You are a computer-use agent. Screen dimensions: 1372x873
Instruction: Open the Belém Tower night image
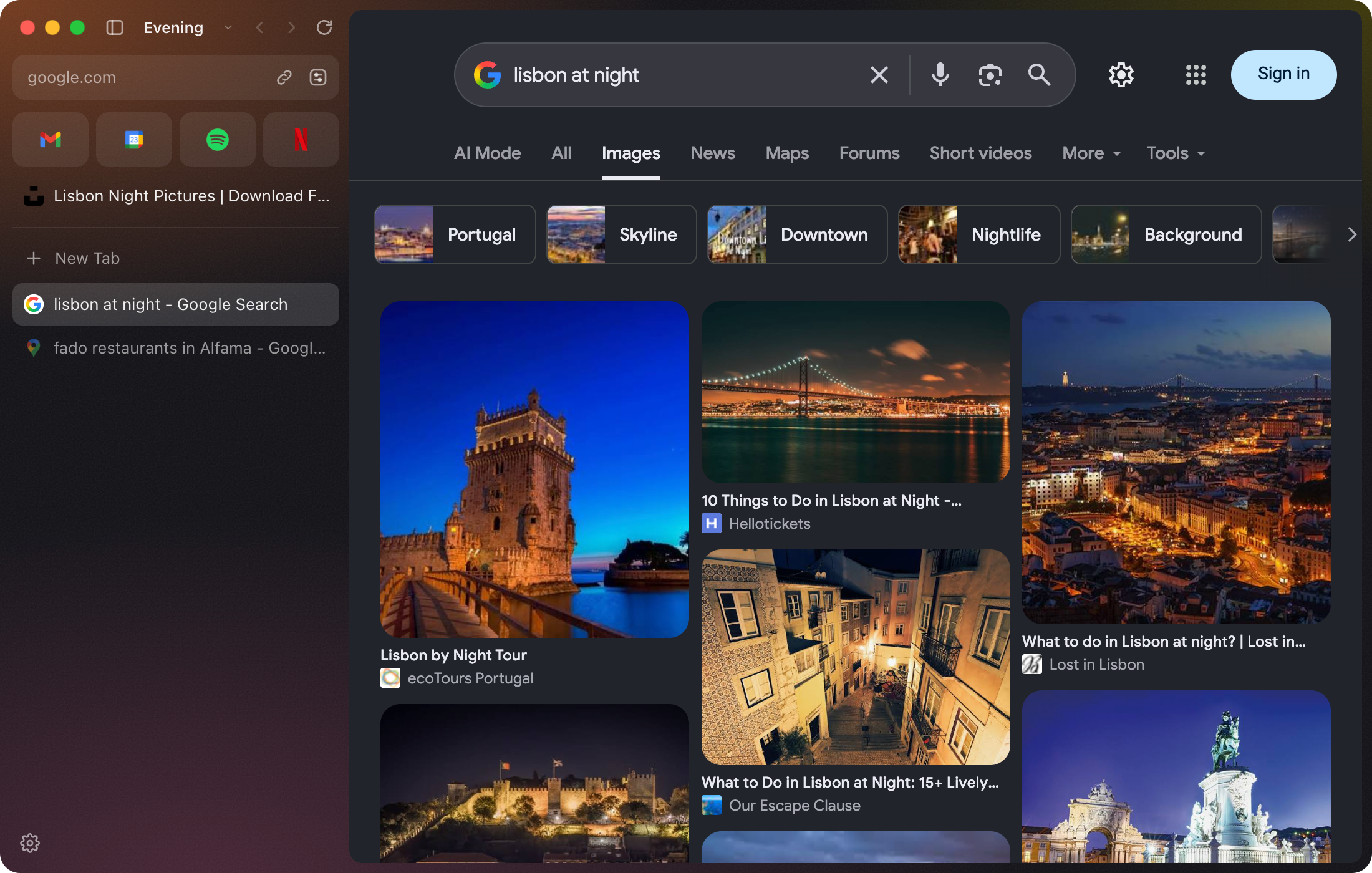tap(534, 470)
